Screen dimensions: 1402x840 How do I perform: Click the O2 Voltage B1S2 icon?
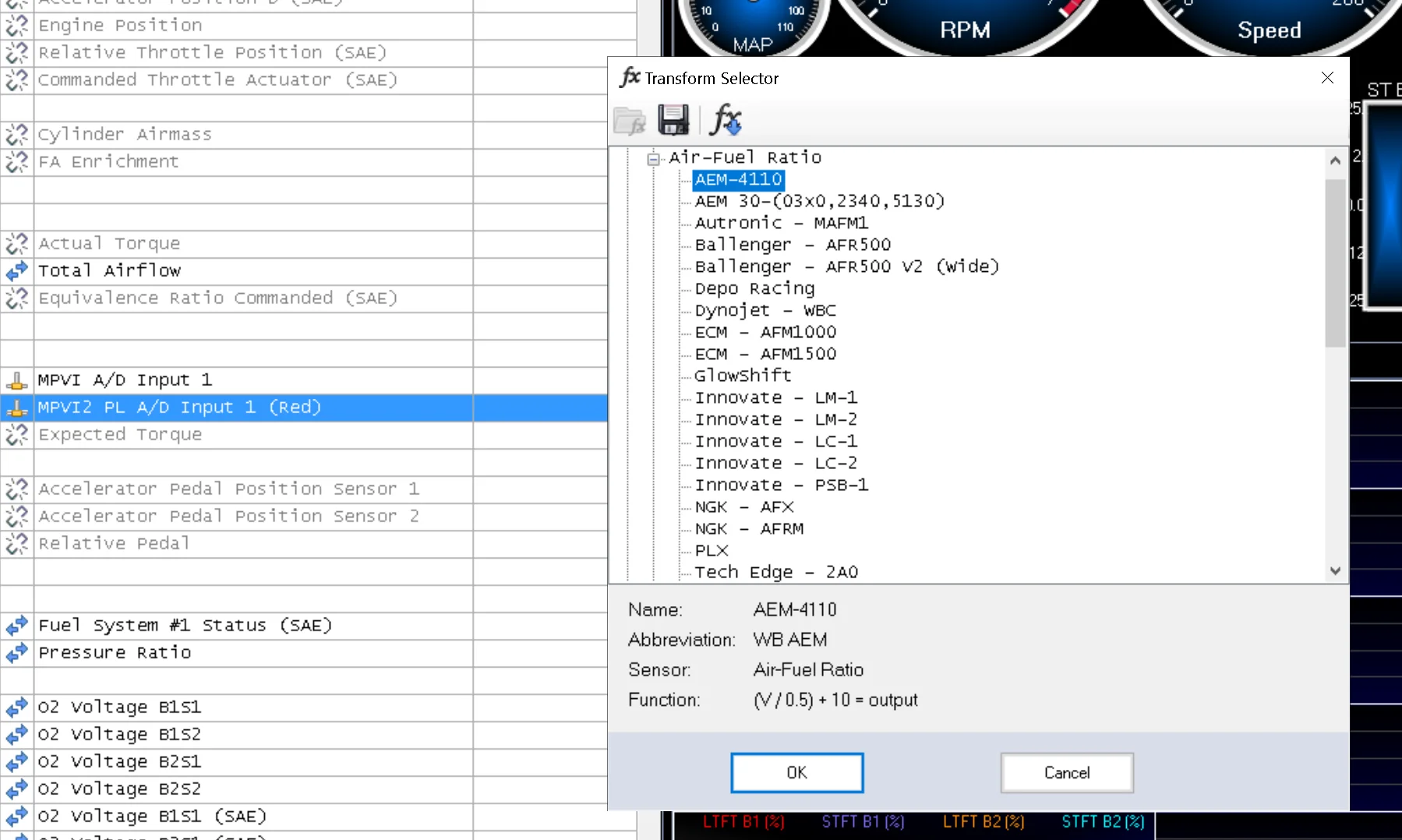point(17,735)
